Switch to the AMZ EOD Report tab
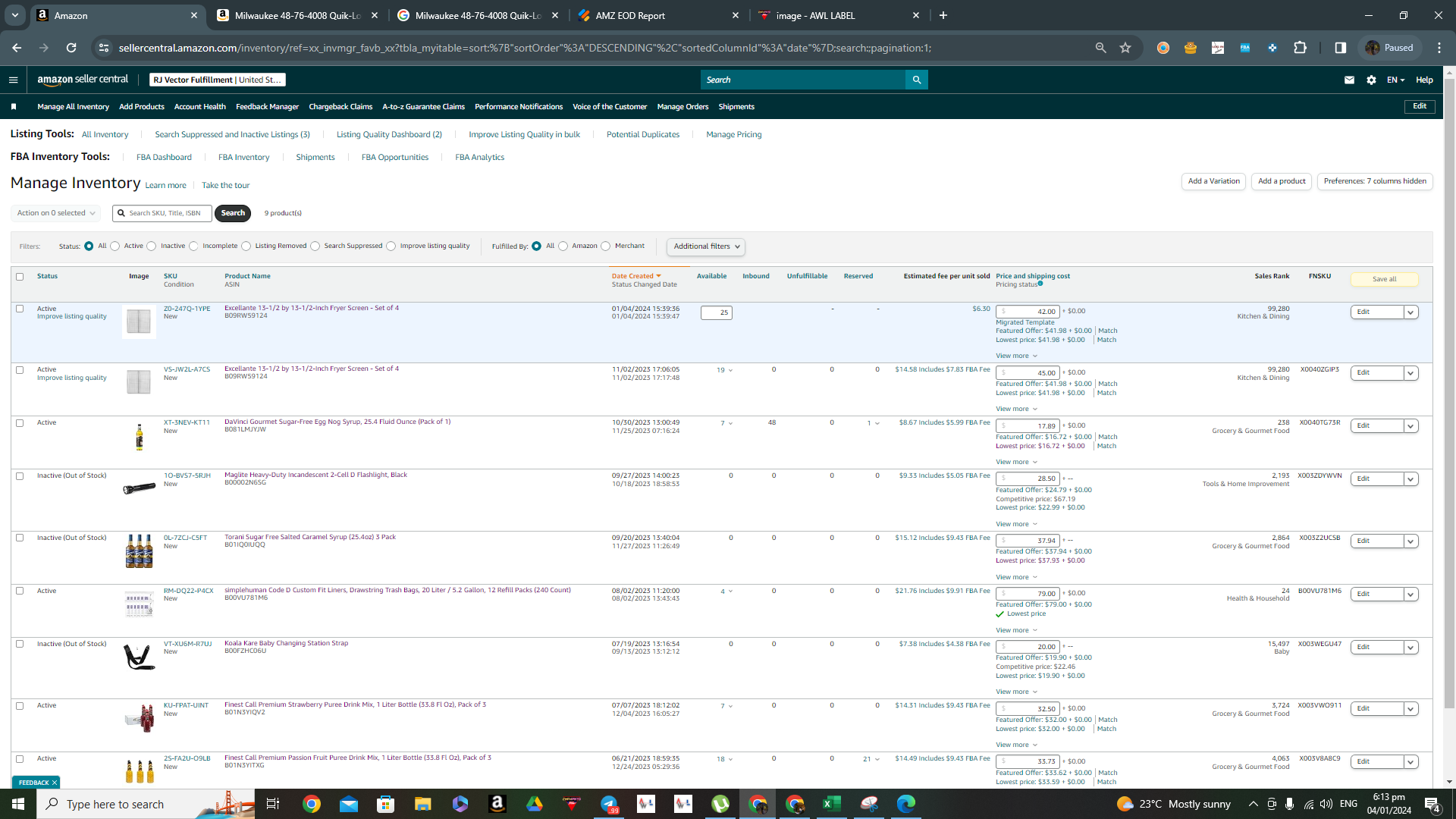Image resolution: width=1456 pixels, height=819 pixels. pos(657,15)
